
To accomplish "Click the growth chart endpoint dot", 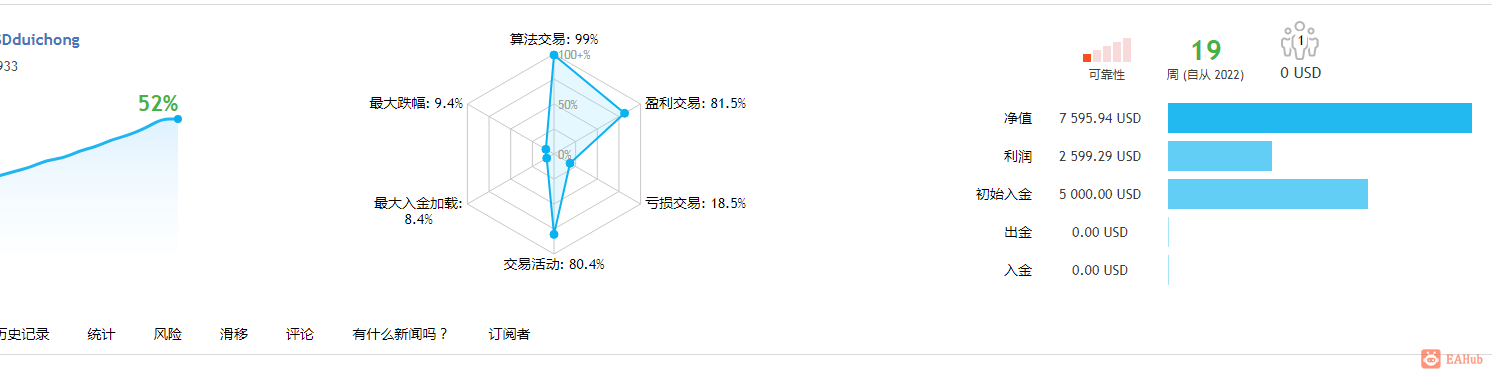I will point(177,119).
